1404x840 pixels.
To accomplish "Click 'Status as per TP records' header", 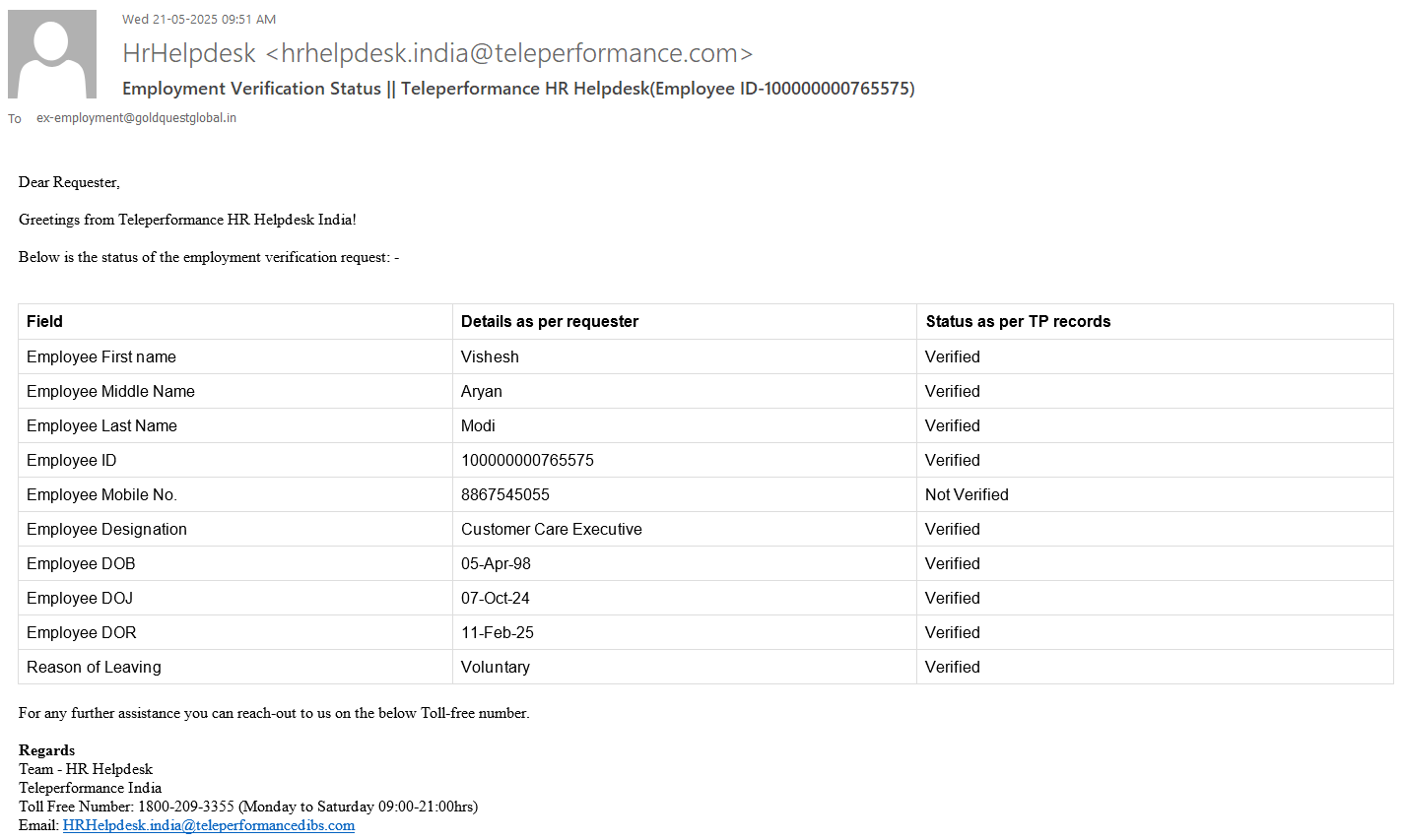I will click(x=1018, y=321).
